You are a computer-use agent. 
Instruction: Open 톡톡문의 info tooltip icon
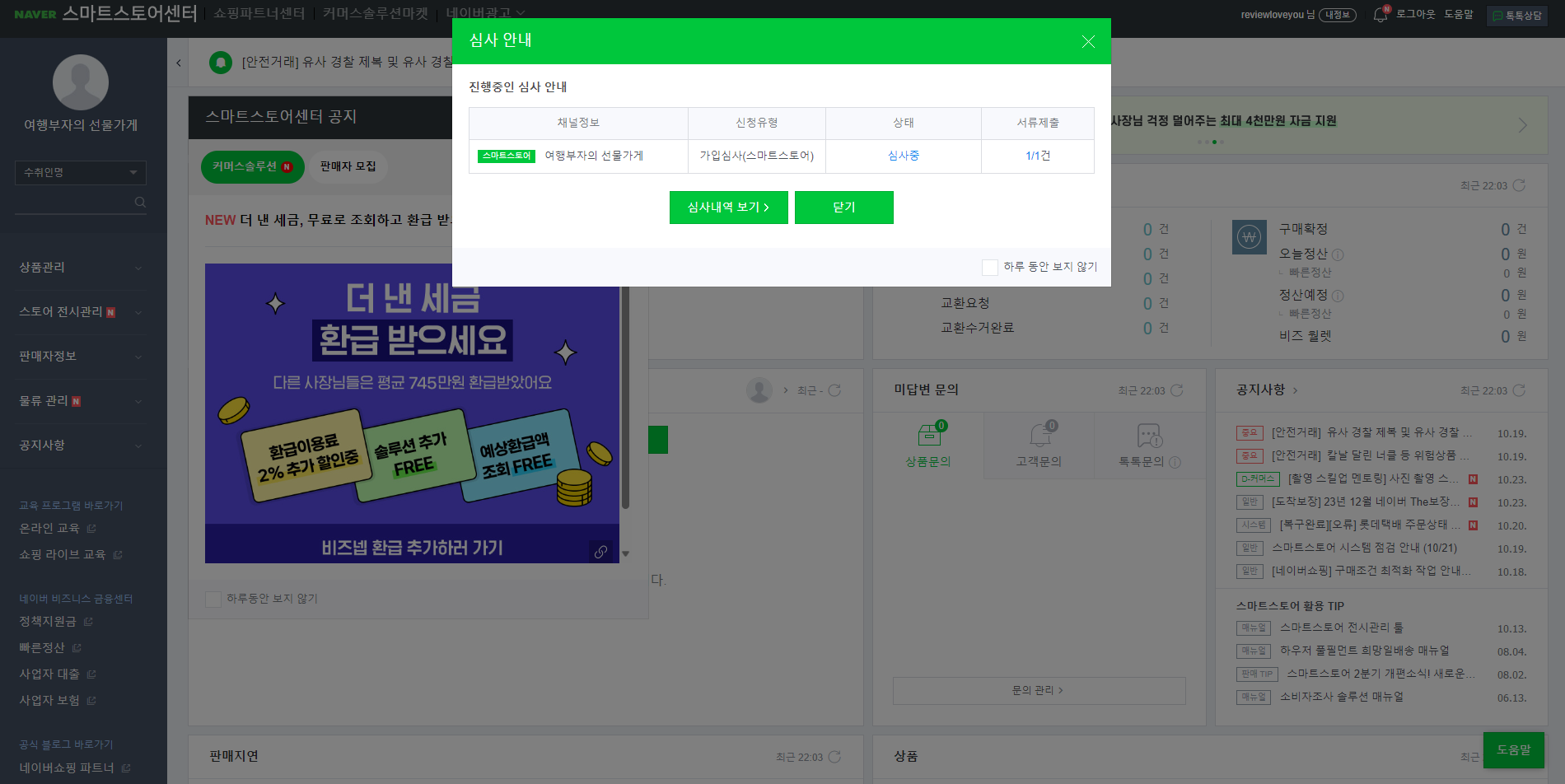coord(1175,463)
